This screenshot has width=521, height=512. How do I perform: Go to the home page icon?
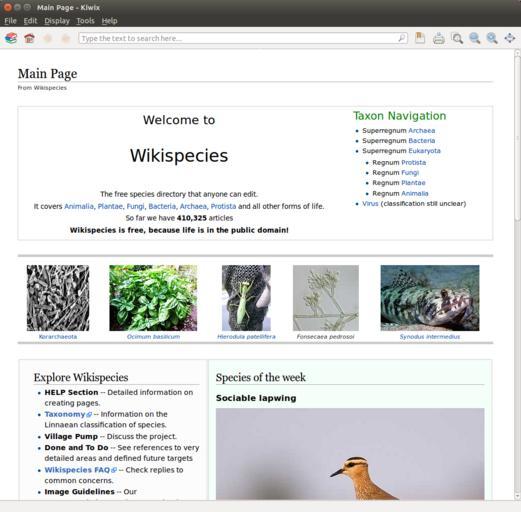pos(29,38)
